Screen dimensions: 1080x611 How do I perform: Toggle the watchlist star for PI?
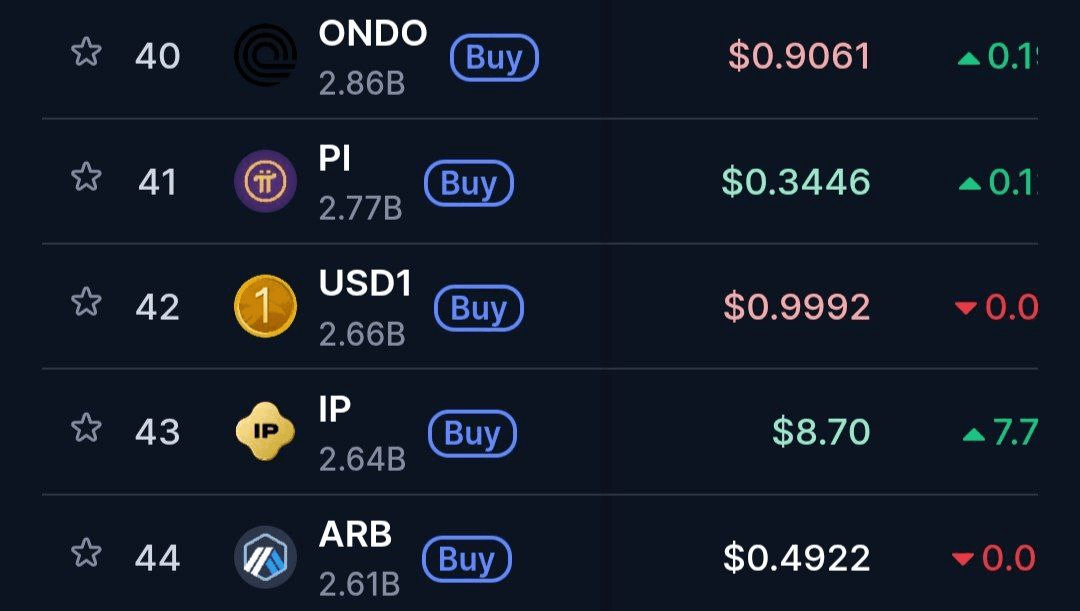[x=86, y=177]
